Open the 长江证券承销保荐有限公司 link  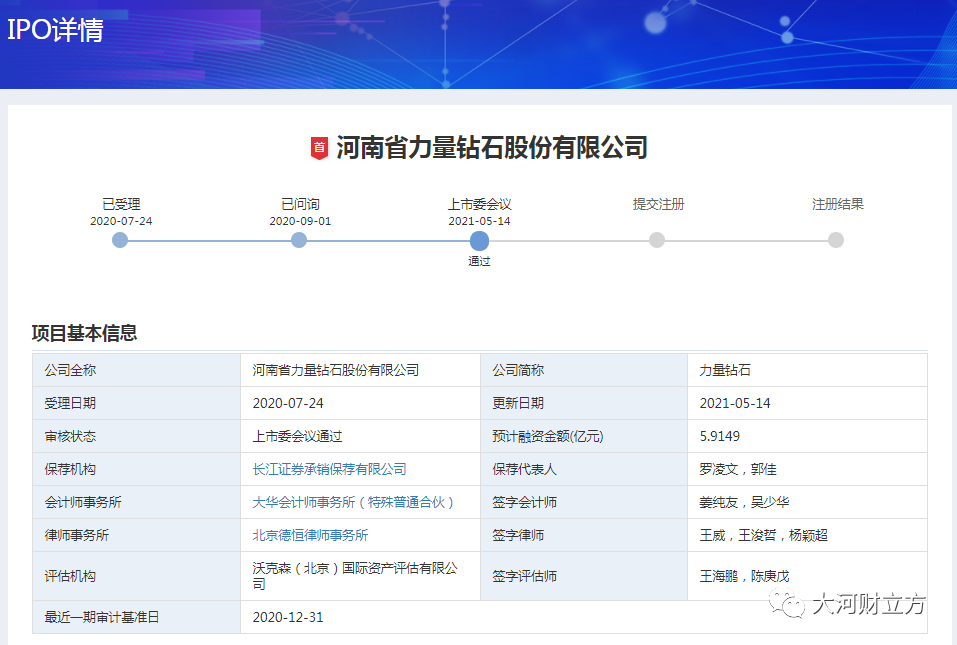pyautogui.click(x=330, y=469)
